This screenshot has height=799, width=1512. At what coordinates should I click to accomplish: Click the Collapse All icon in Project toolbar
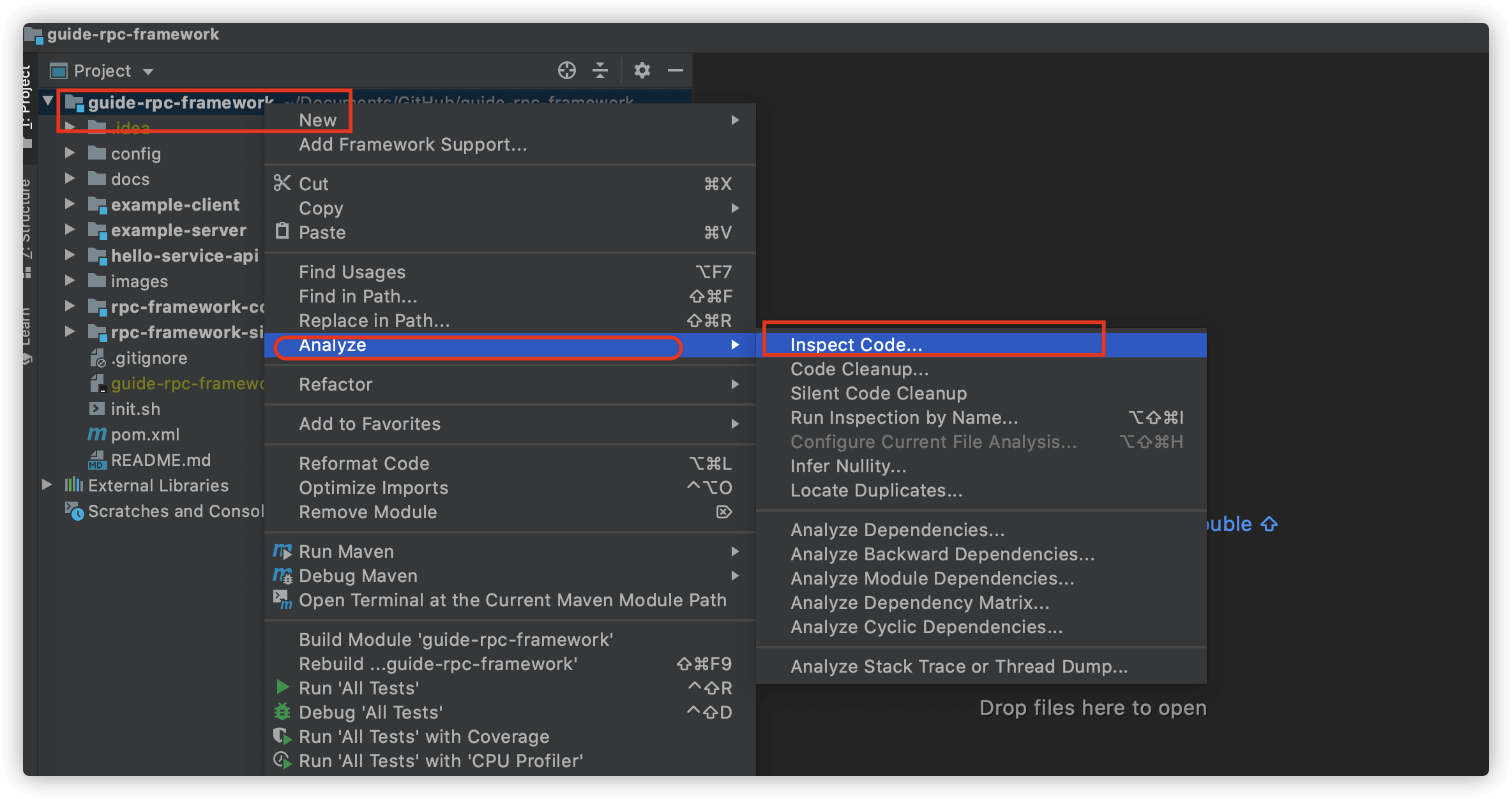click(600, 70)
